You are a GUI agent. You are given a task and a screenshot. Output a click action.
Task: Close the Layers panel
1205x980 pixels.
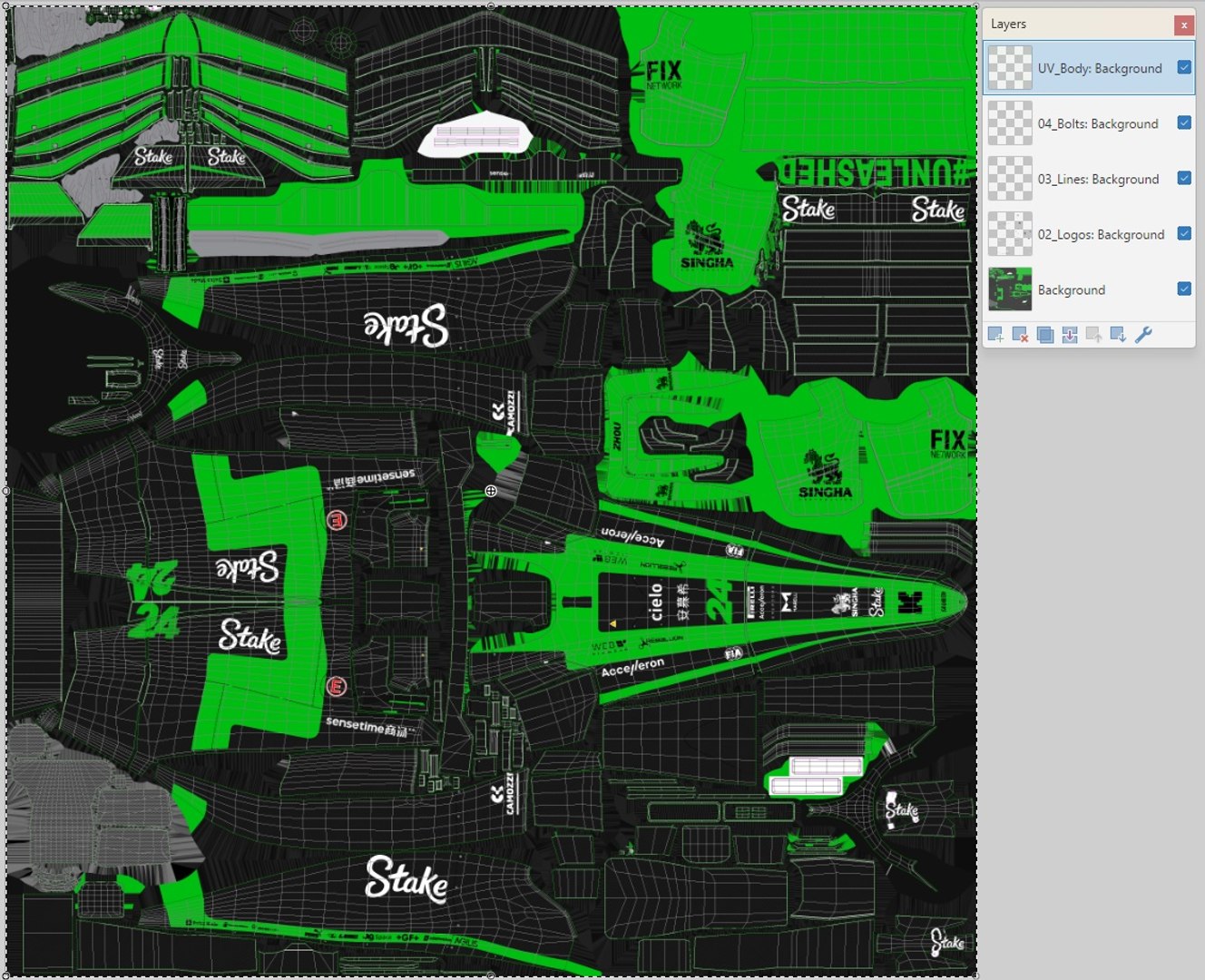1183,24
